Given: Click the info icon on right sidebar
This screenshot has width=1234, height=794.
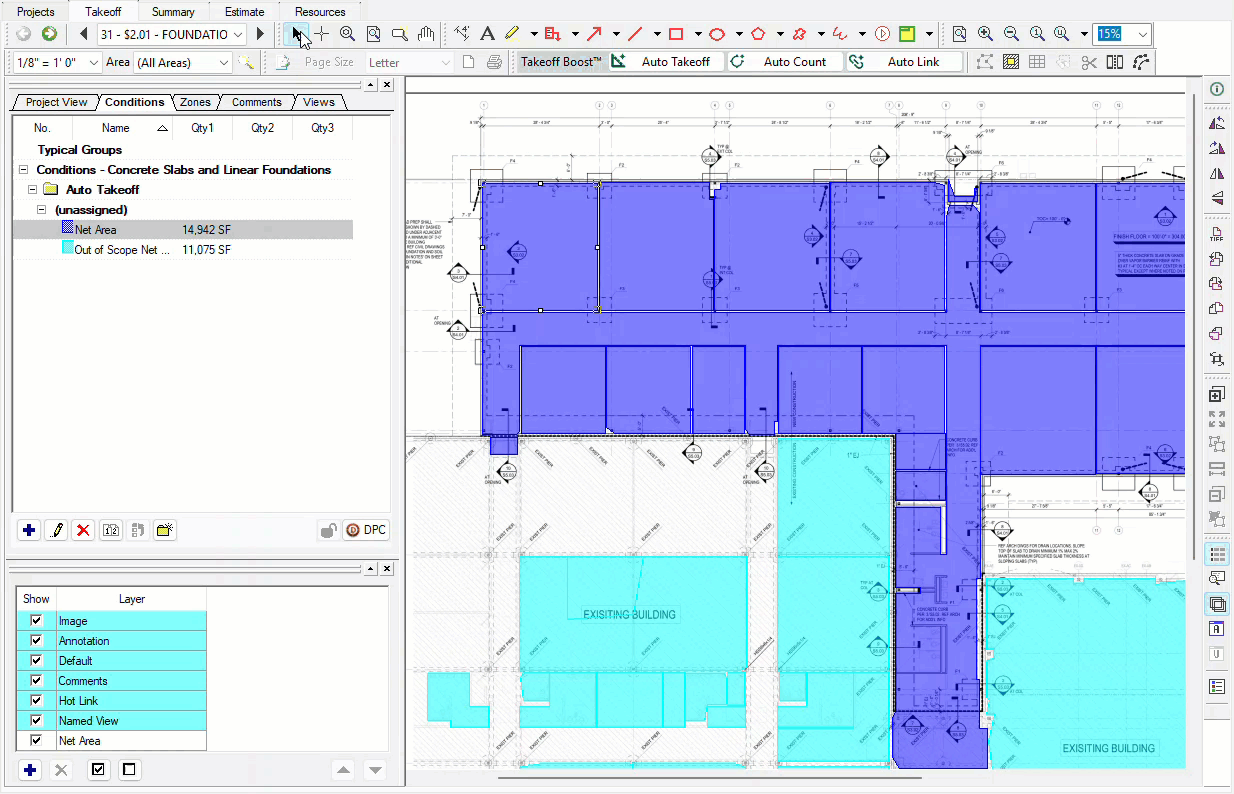Looking at the screenshot, I should tap(1217, 89).
